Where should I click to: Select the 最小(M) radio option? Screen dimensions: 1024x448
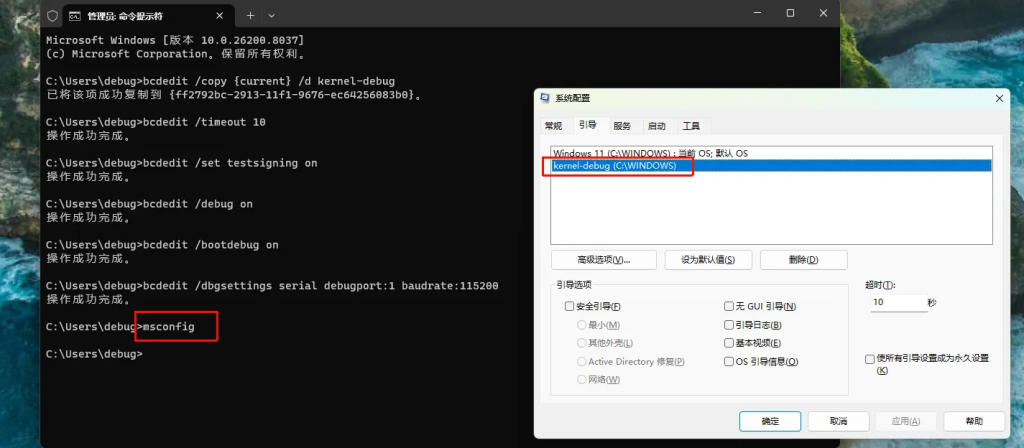(x=581, y=325)
